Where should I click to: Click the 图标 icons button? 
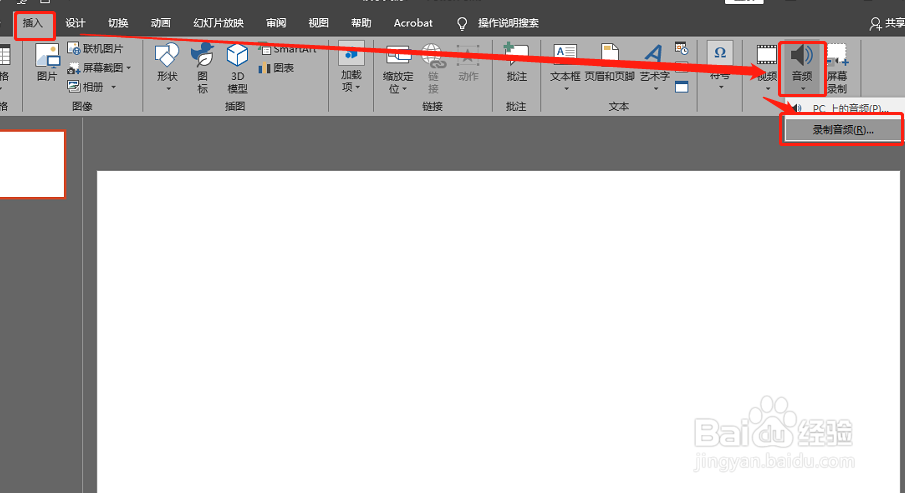[x=203, y=67]
